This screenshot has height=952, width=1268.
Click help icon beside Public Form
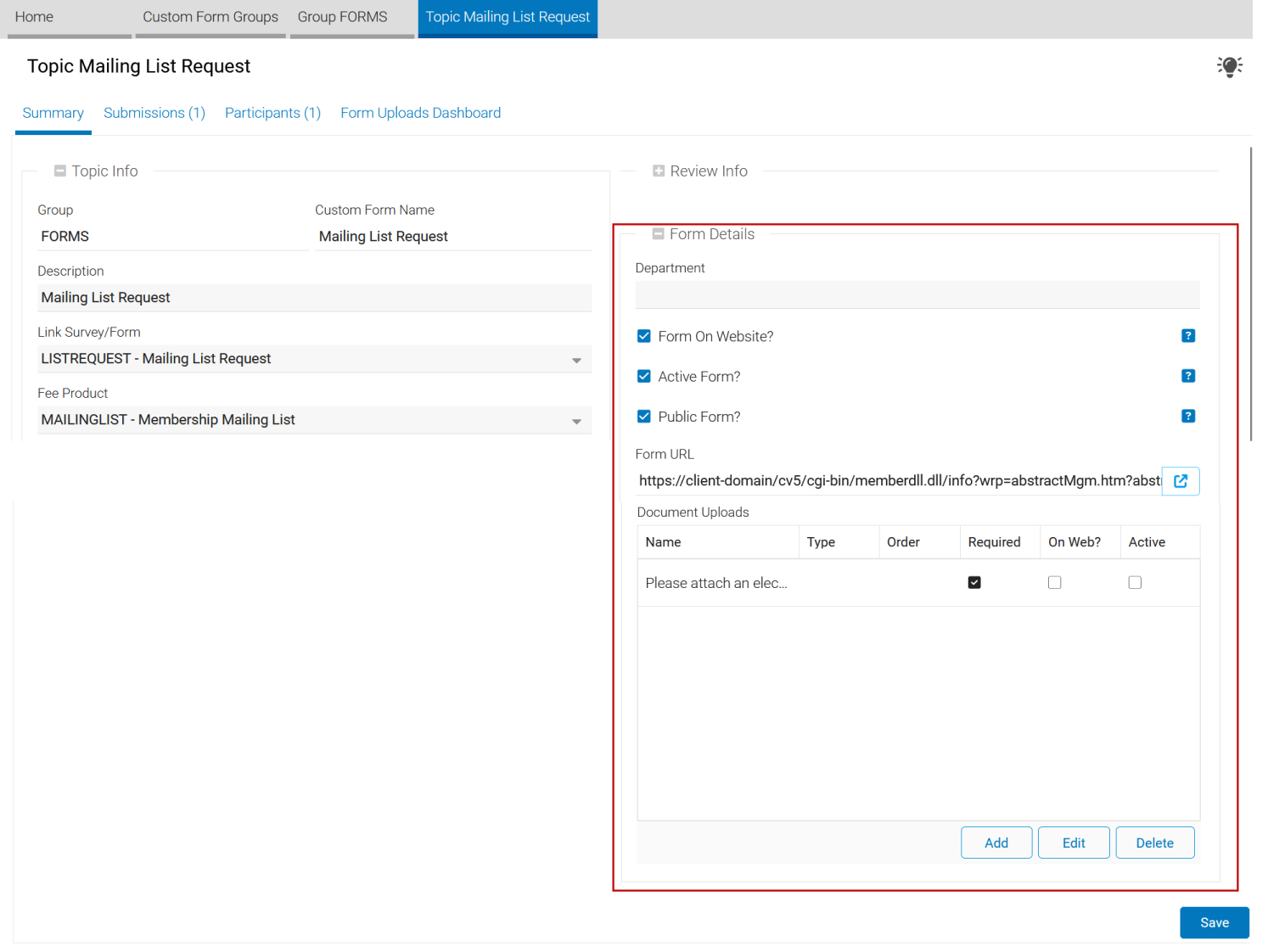click(x=1188, y=416)
